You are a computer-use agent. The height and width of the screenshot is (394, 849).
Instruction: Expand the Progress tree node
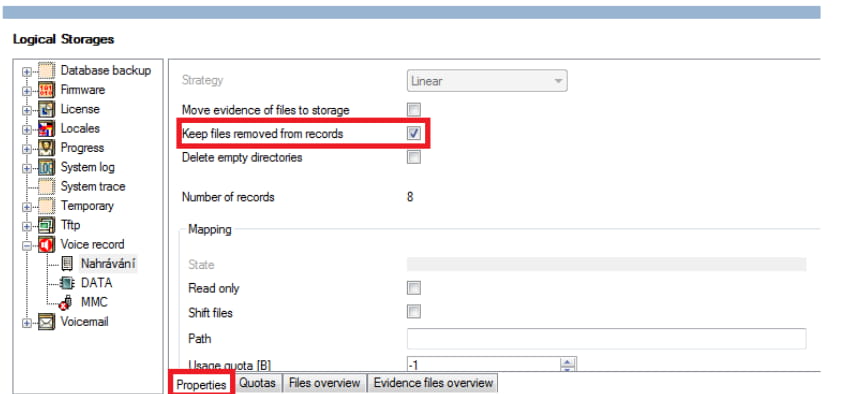click(x=27, y=149)
